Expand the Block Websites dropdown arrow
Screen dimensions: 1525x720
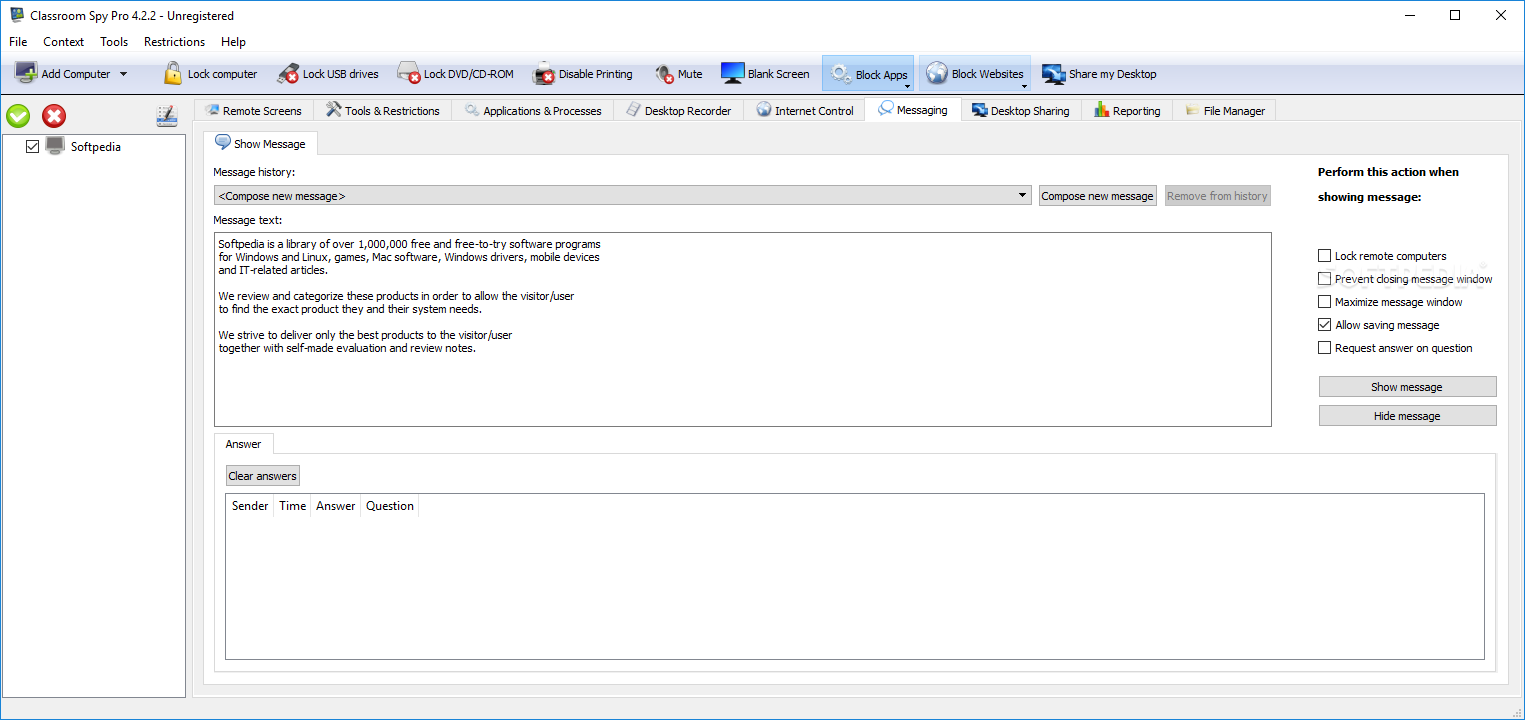point(1024,86)
